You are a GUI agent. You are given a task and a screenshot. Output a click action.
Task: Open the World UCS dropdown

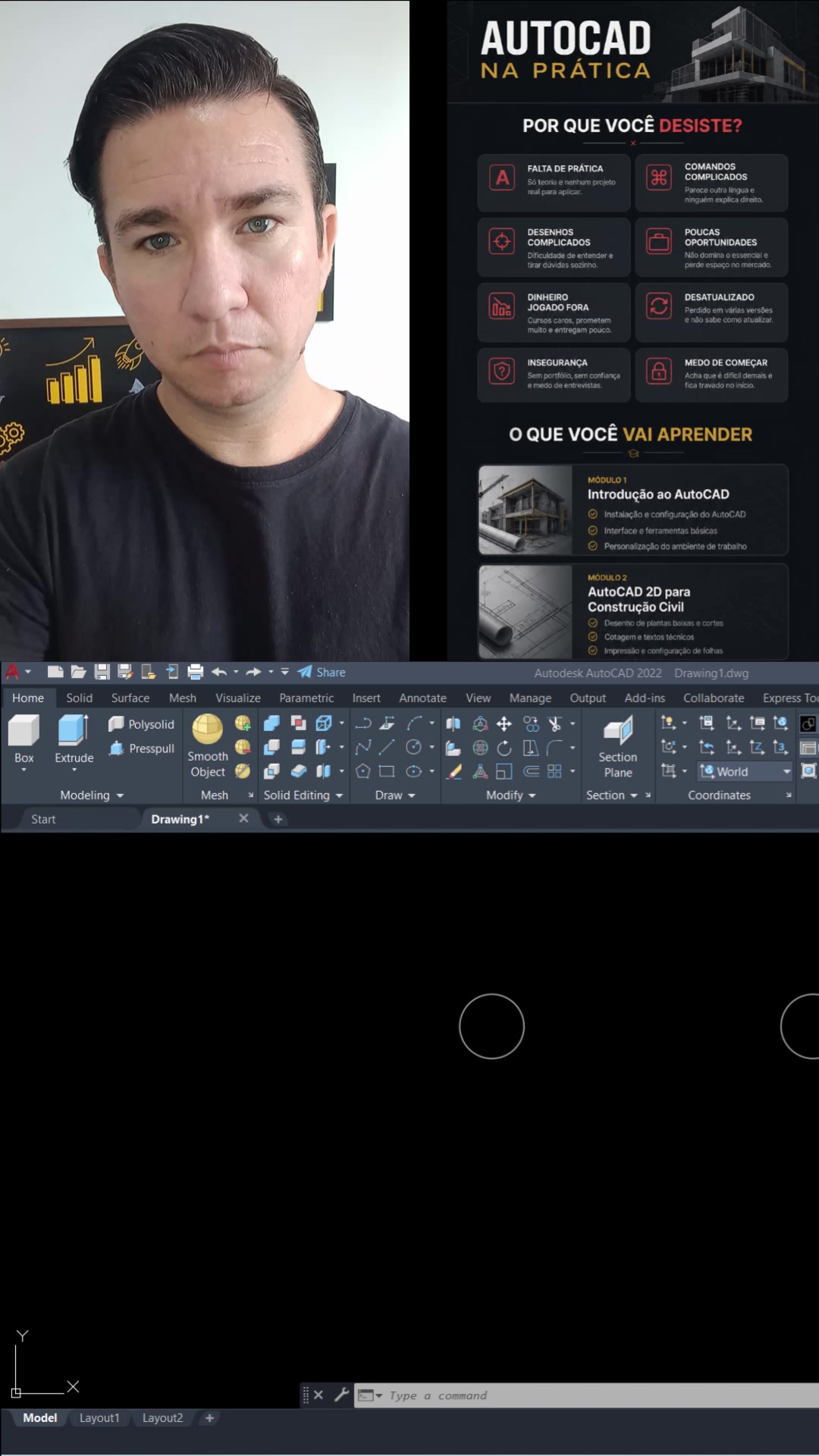click(745, 771)
